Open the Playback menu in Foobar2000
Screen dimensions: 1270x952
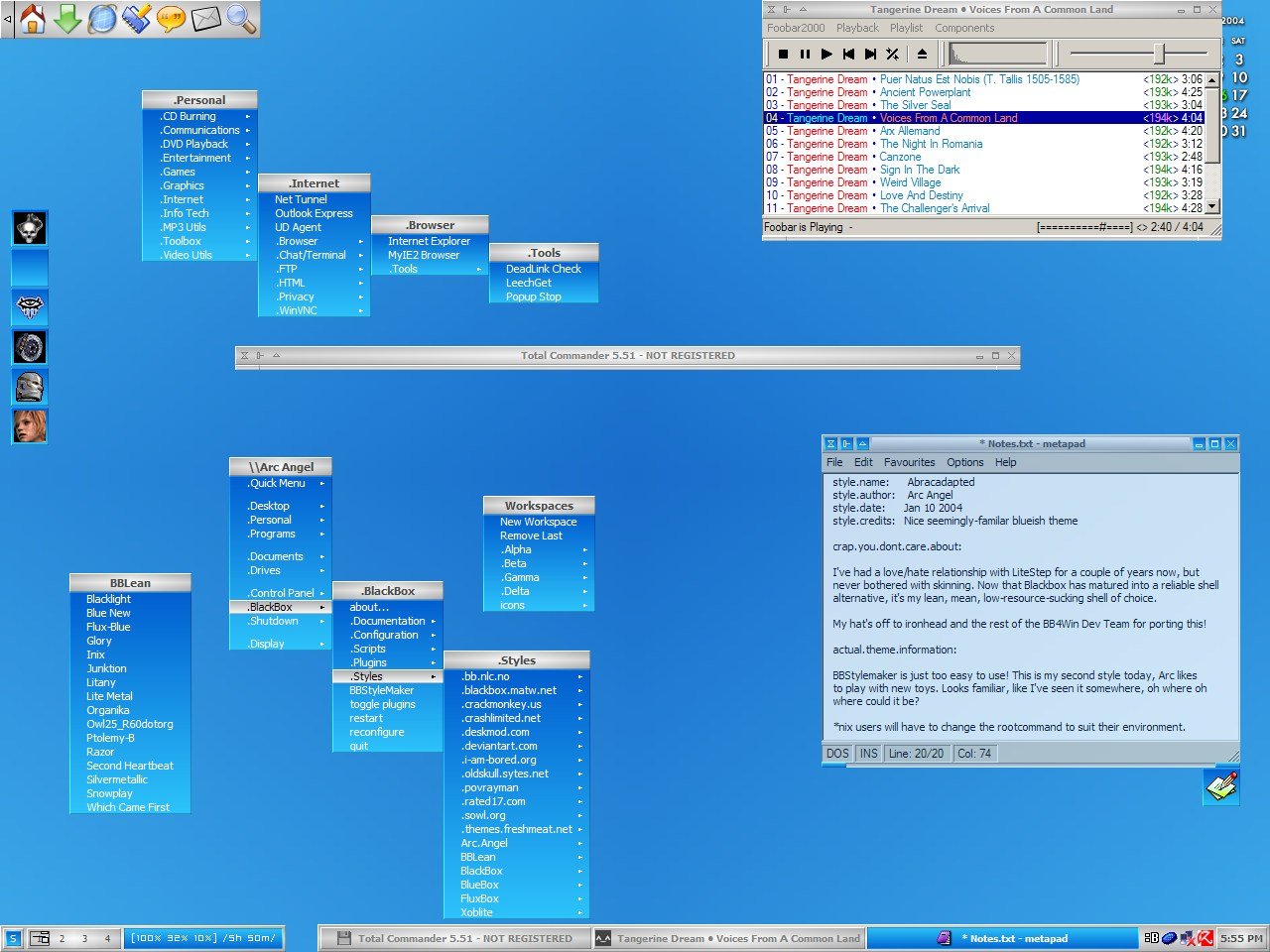(857, 28)
